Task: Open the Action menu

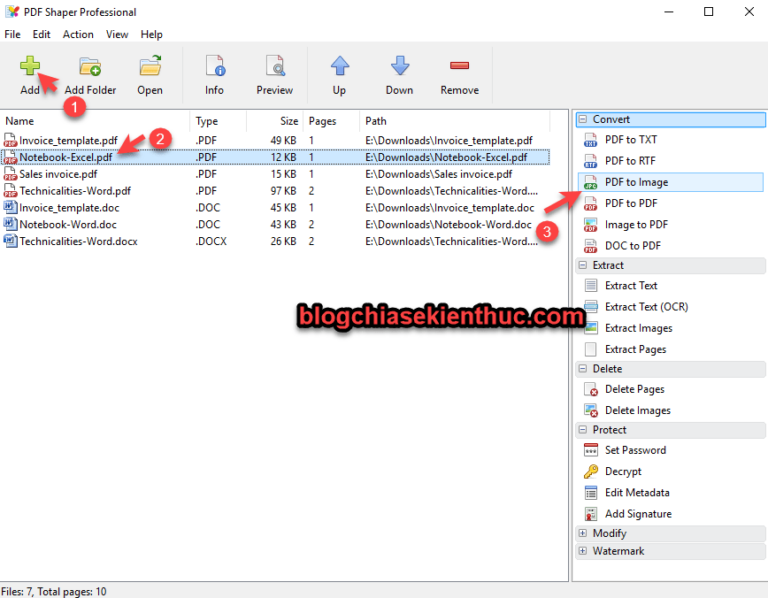Action: 78,34
